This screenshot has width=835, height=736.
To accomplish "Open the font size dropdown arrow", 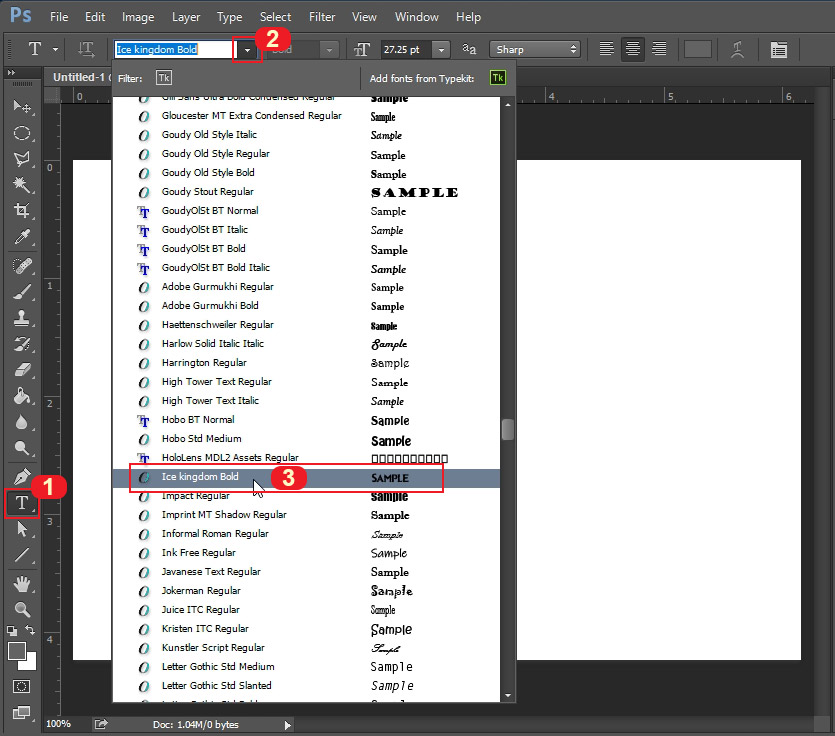I will (441, 50).
